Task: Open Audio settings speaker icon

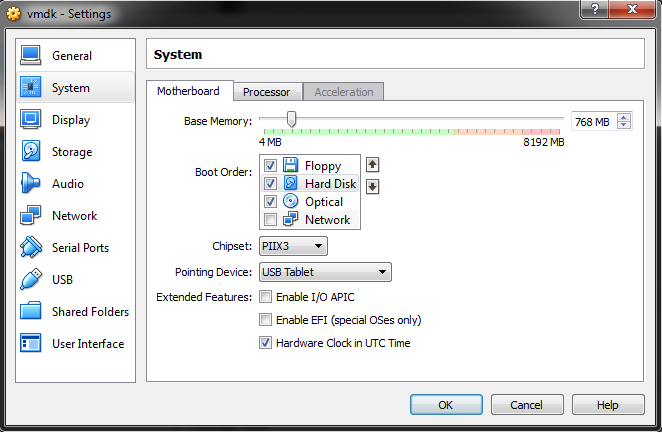Action: coord(31,184)
